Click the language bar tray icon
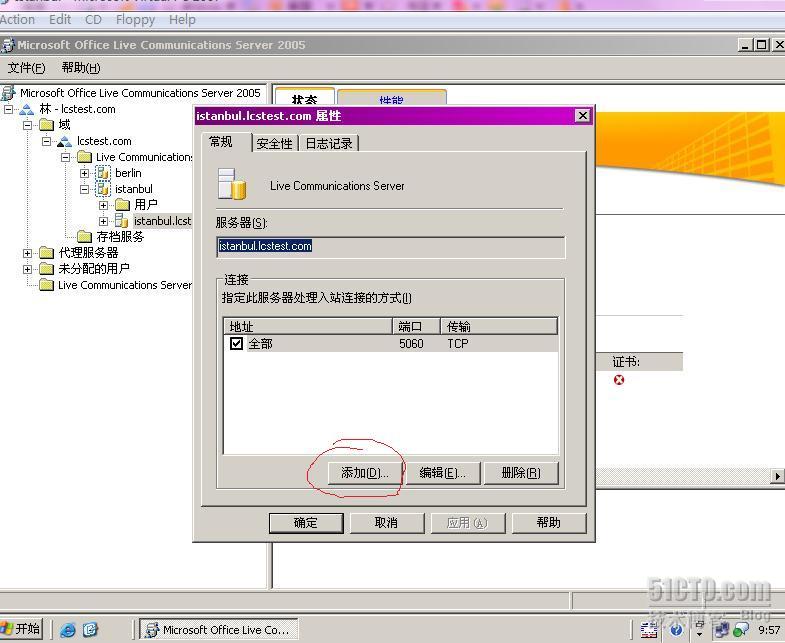The image size is (785, 643). tap(649, 630)
